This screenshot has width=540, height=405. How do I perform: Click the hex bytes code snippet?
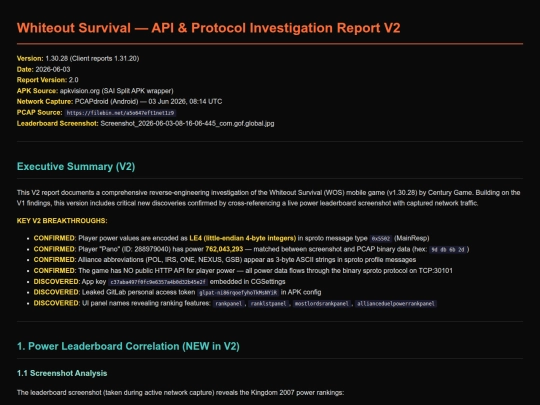[x=448, y=249]
